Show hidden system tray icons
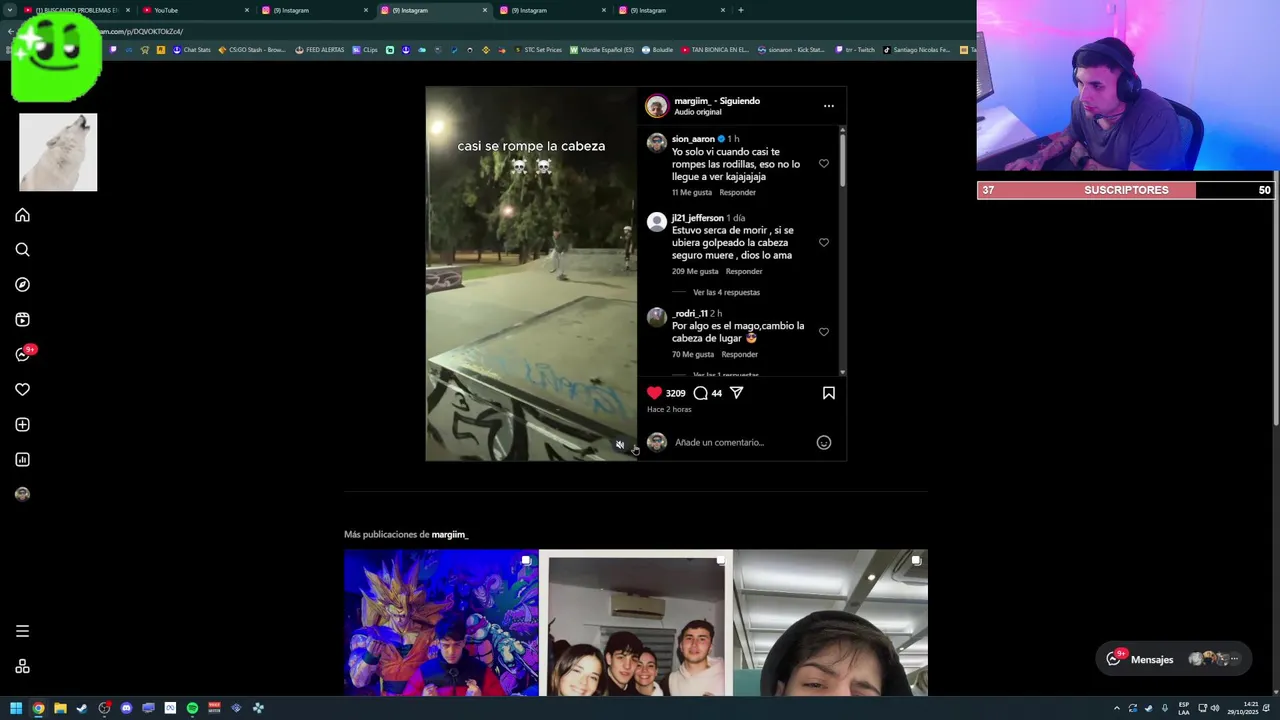The width and height of the screenshot is (1280, 720). tap(1117, 708)
